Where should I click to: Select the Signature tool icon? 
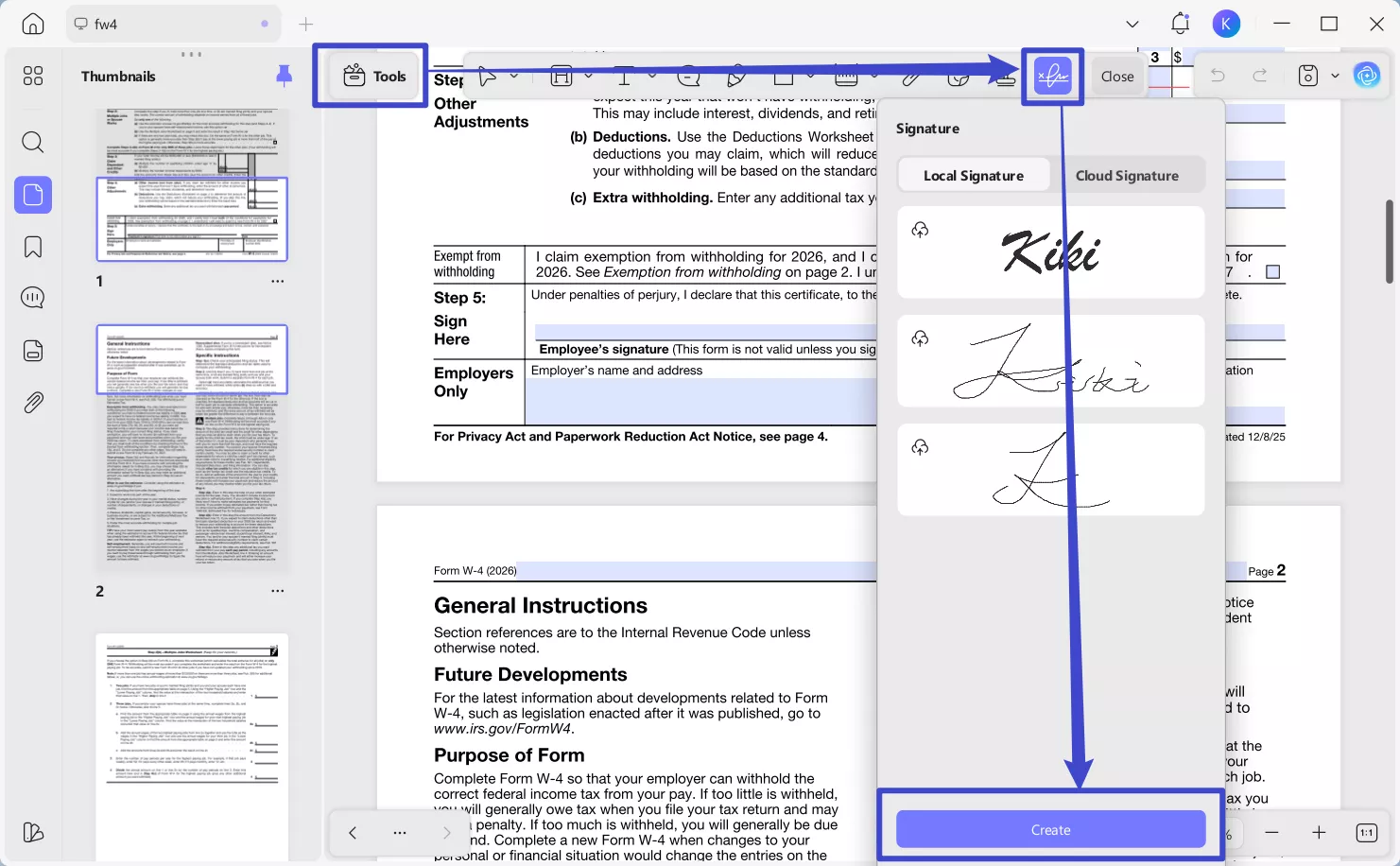[x=1052, y=76]
